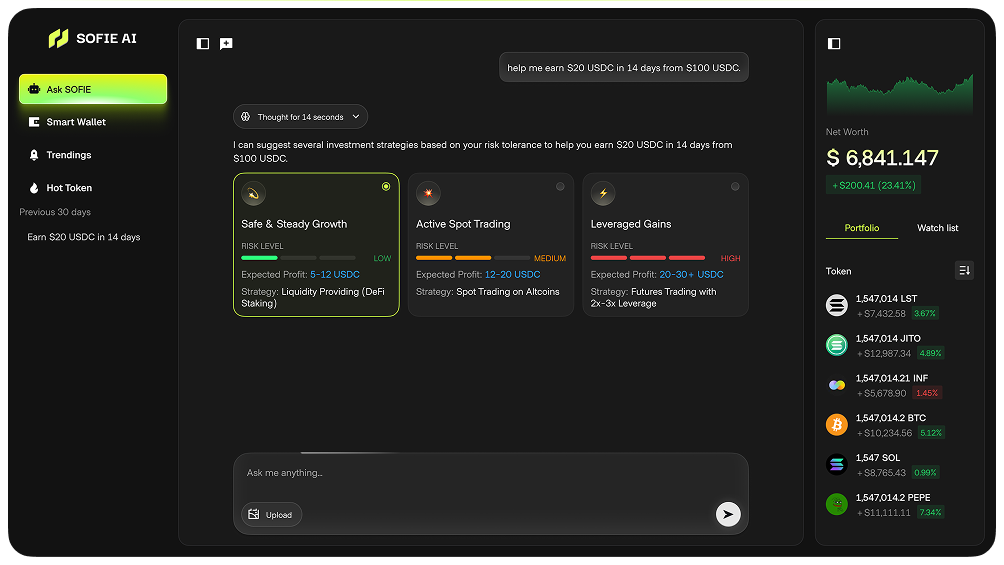Open the 1,547,014.2 BTC token row
Screen dimensions: 1004x565
pos(900,425)
